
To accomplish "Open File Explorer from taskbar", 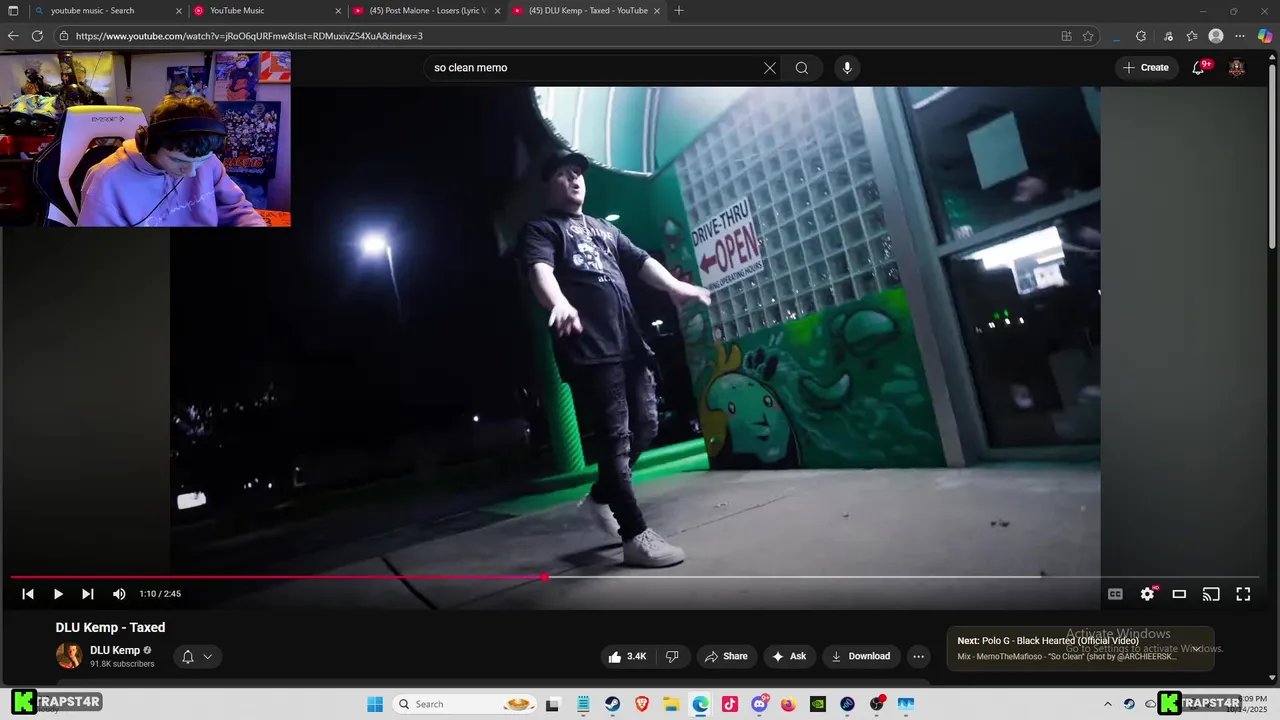I will point(671,704).
